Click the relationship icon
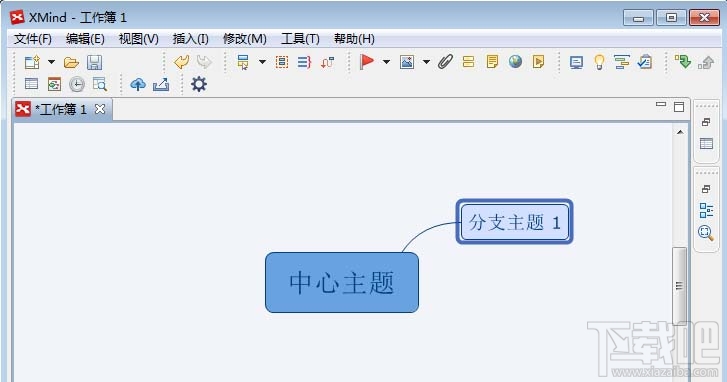Image resolution: width=727 pixels, height=382 pixels. pos(327,62)
